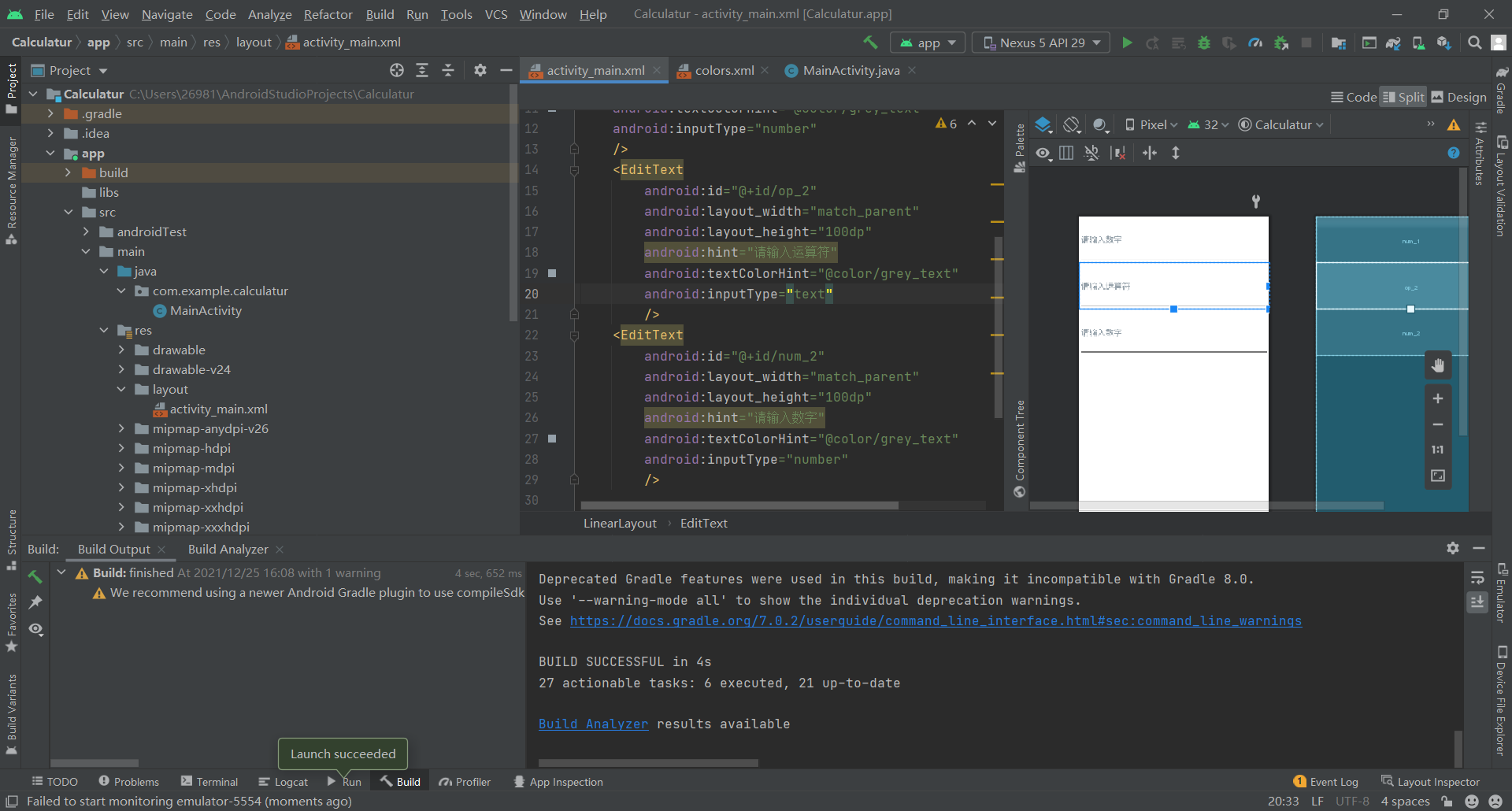1512x811 pixels.
Task: Click the editor horizontal scrollbar
Action: [x=739, y=505]
